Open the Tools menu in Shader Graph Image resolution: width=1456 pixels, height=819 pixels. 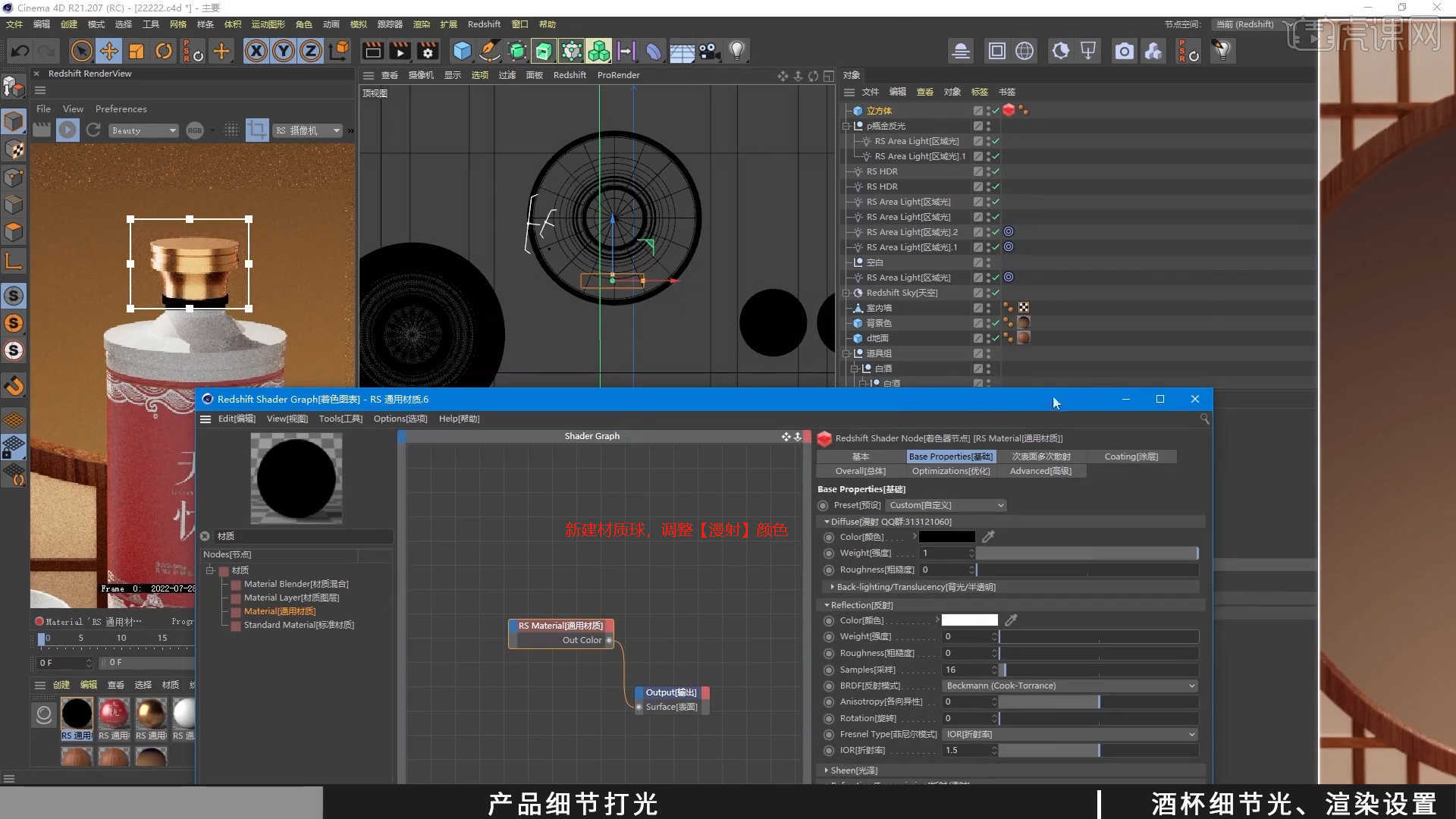(340, 418)
